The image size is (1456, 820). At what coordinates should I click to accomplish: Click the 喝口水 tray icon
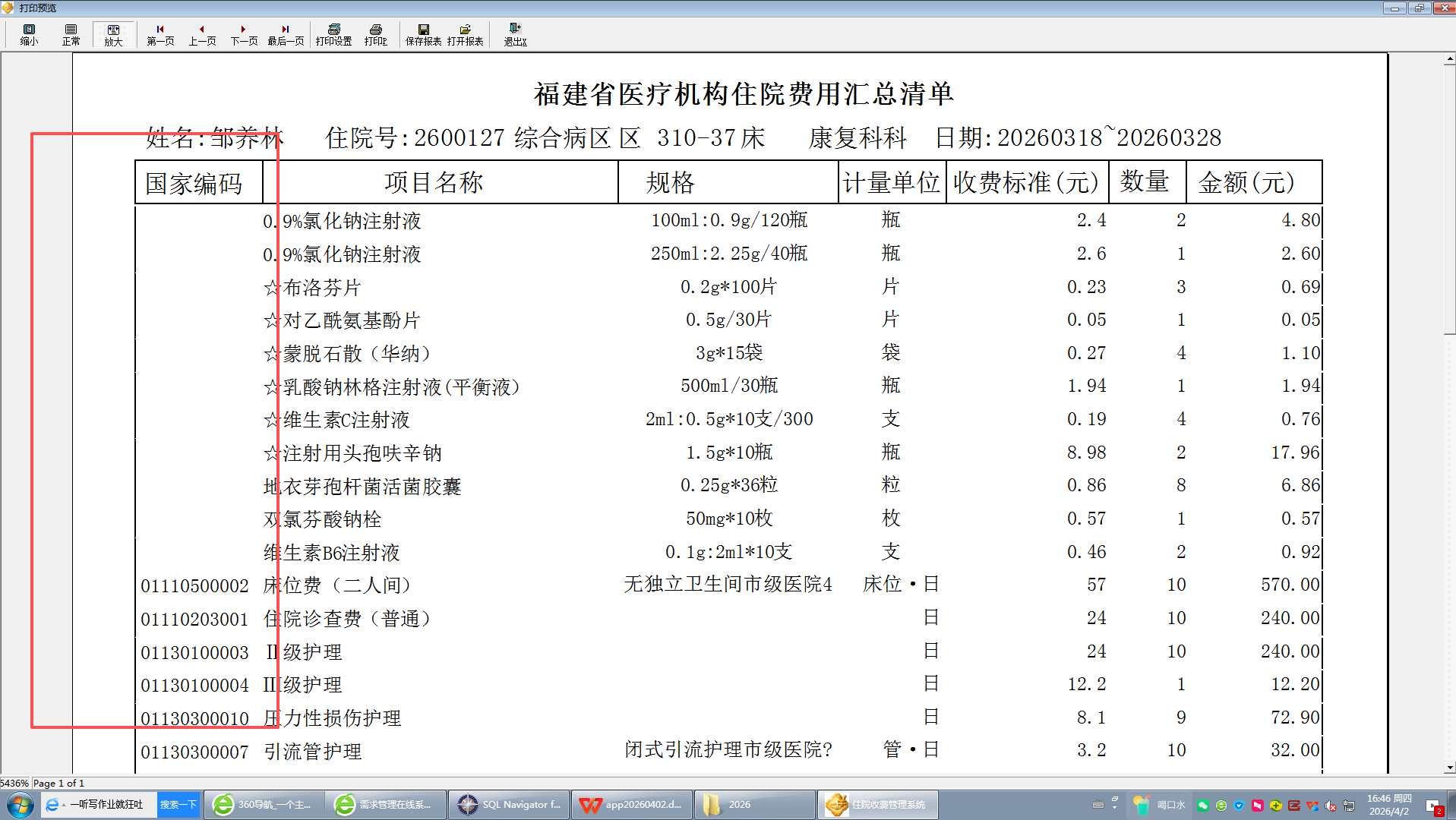point(1158,805)
